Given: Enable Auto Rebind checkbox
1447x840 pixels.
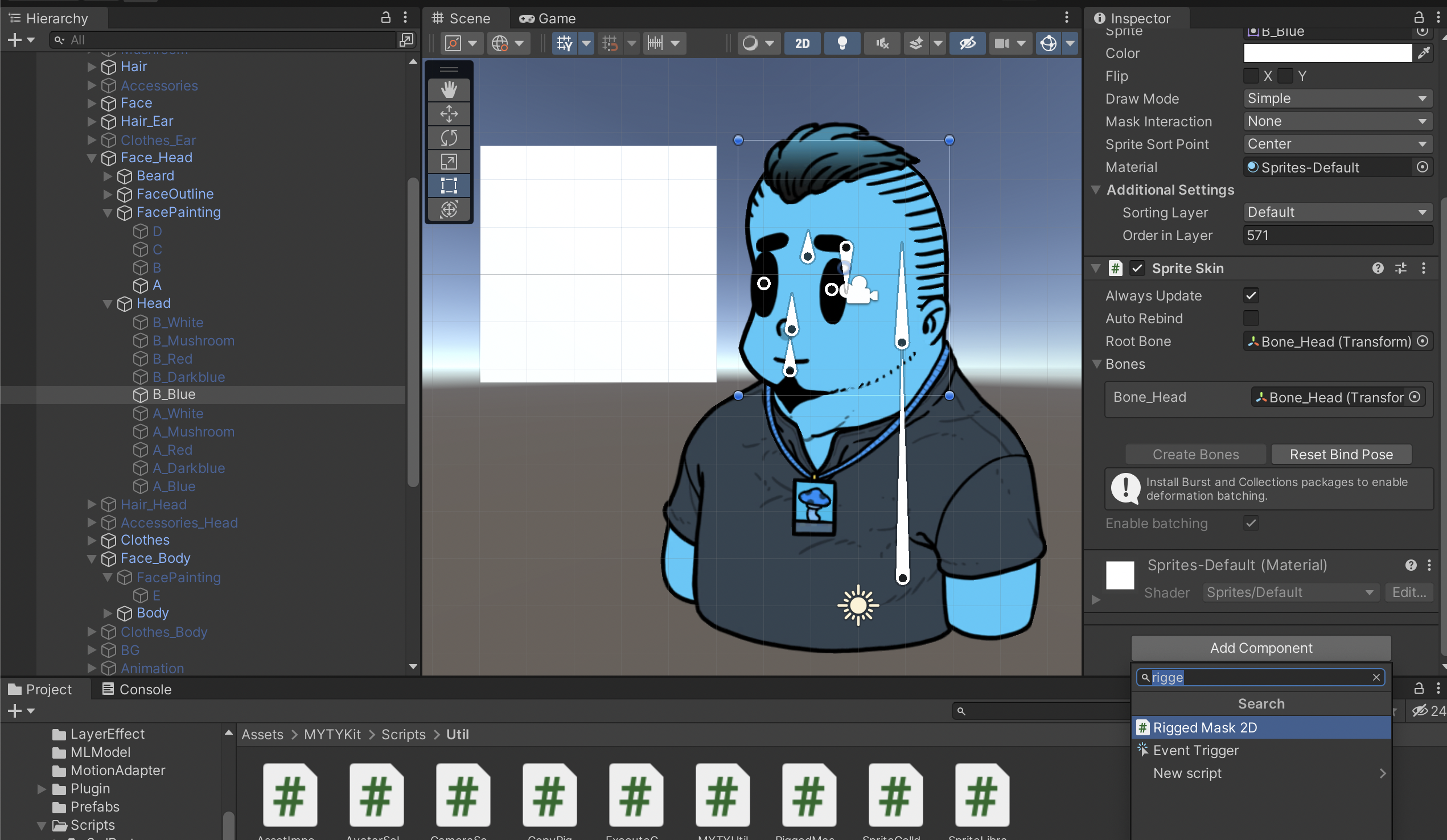Looking at the screenshot, I should pos(1251,318).
